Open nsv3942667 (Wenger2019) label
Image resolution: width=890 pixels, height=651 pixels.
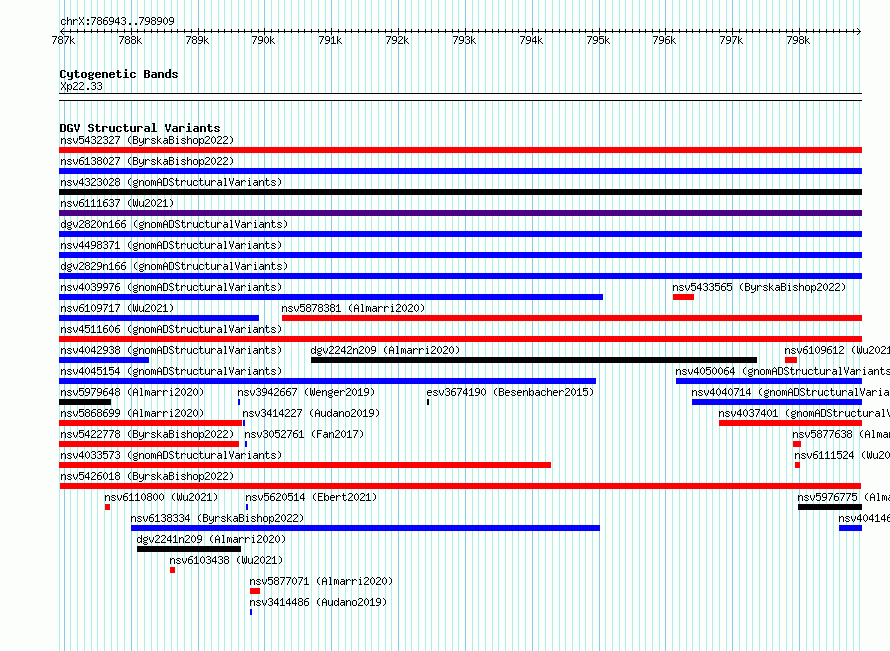[x=307, y=392]
